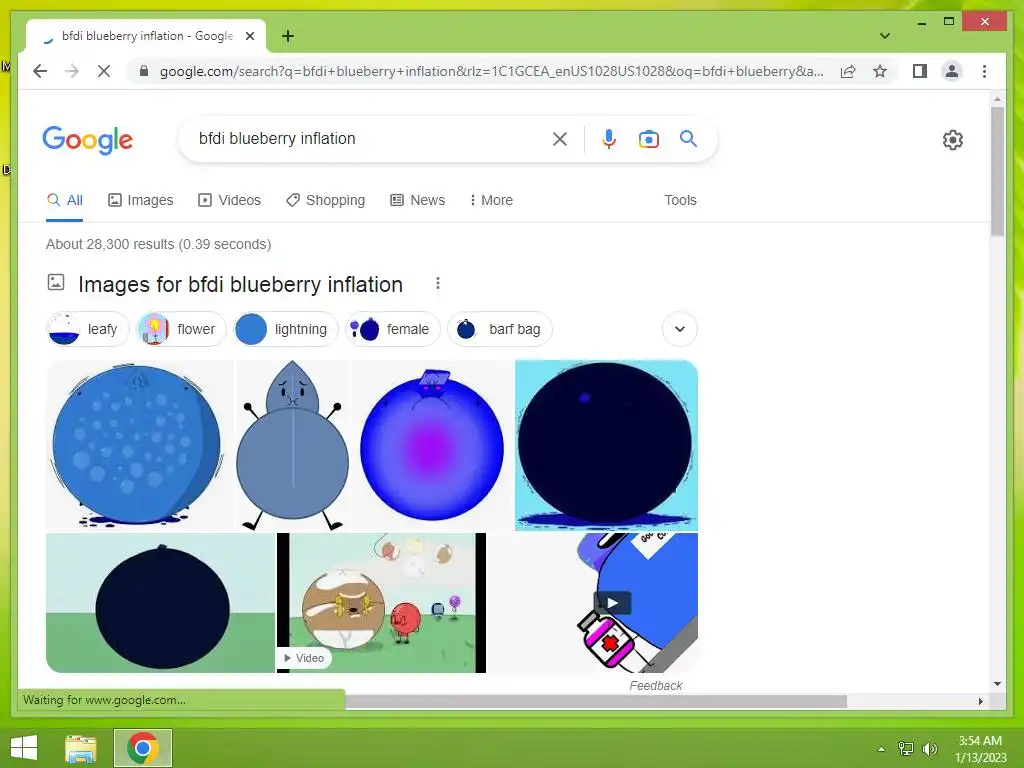This screenshot has width=1024, height=768.
Task: Open the Chrome side panel
Action: (920, 71)
